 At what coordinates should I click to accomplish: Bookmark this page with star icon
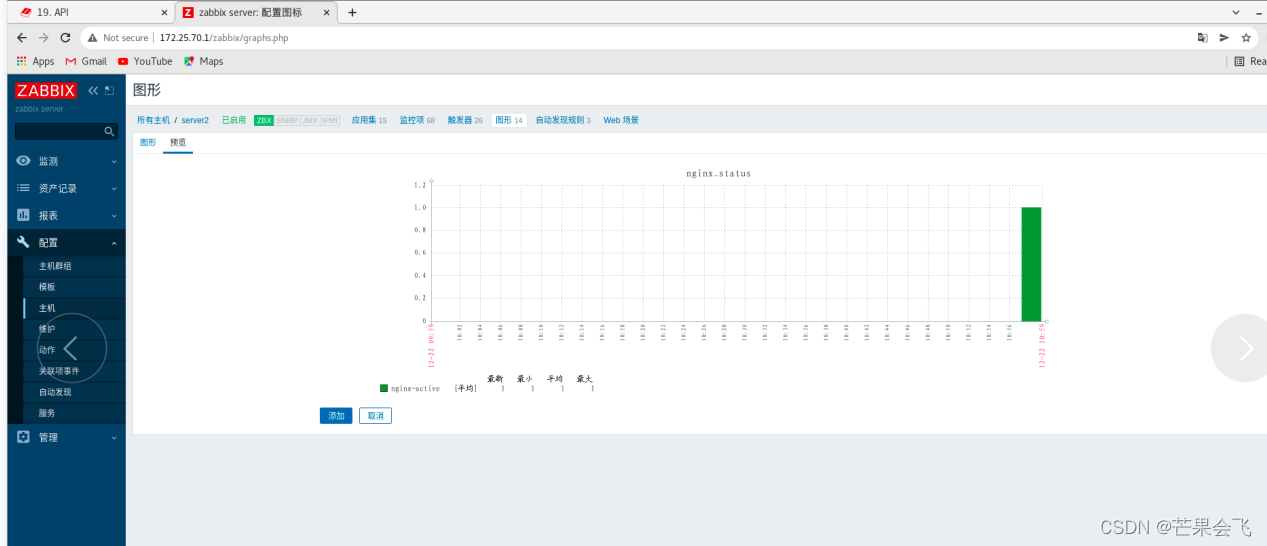[x=1246, y=37]
